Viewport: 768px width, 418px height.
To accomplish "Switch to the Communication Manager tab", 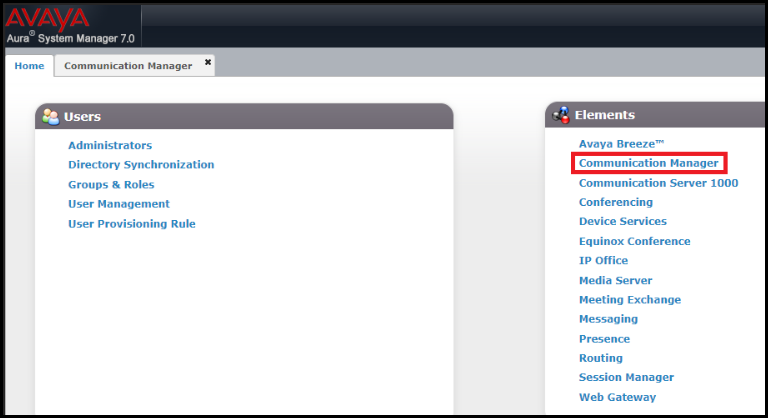I will click(128, 66).
